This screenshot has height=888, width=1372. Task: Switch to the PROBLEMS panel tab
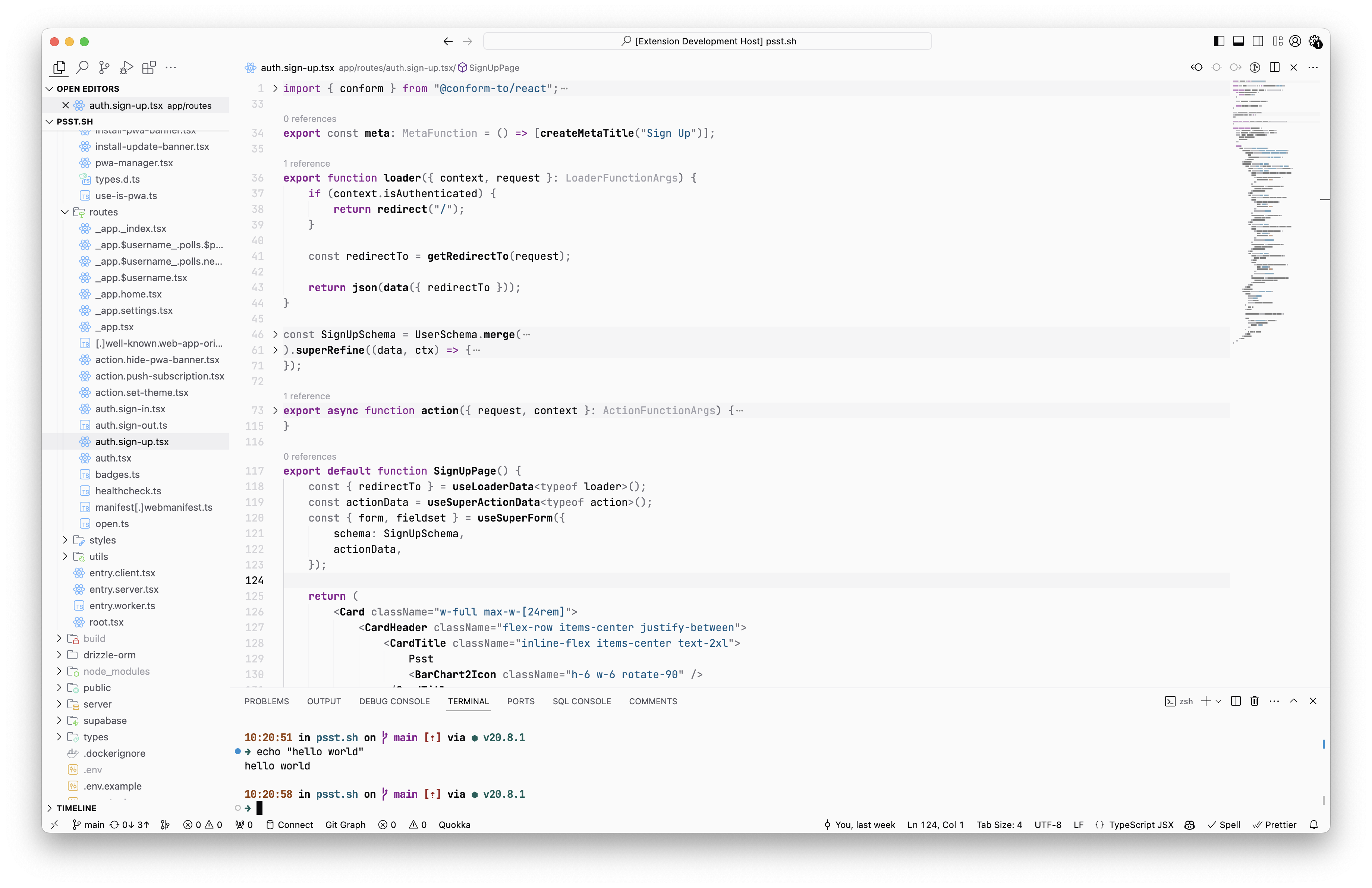[266, 701]
